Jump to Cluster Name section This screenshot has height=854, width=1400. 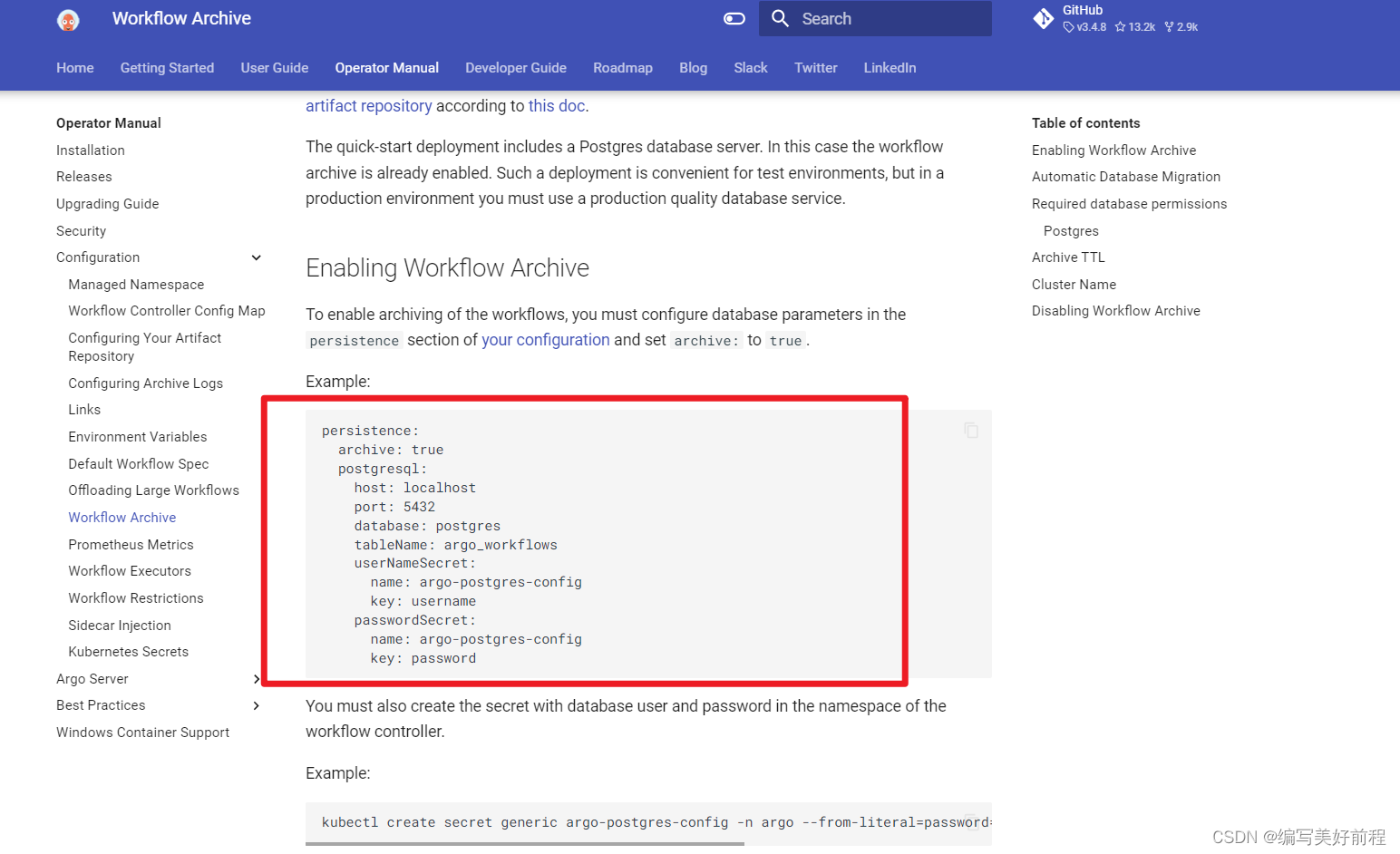click(1074, 285)
